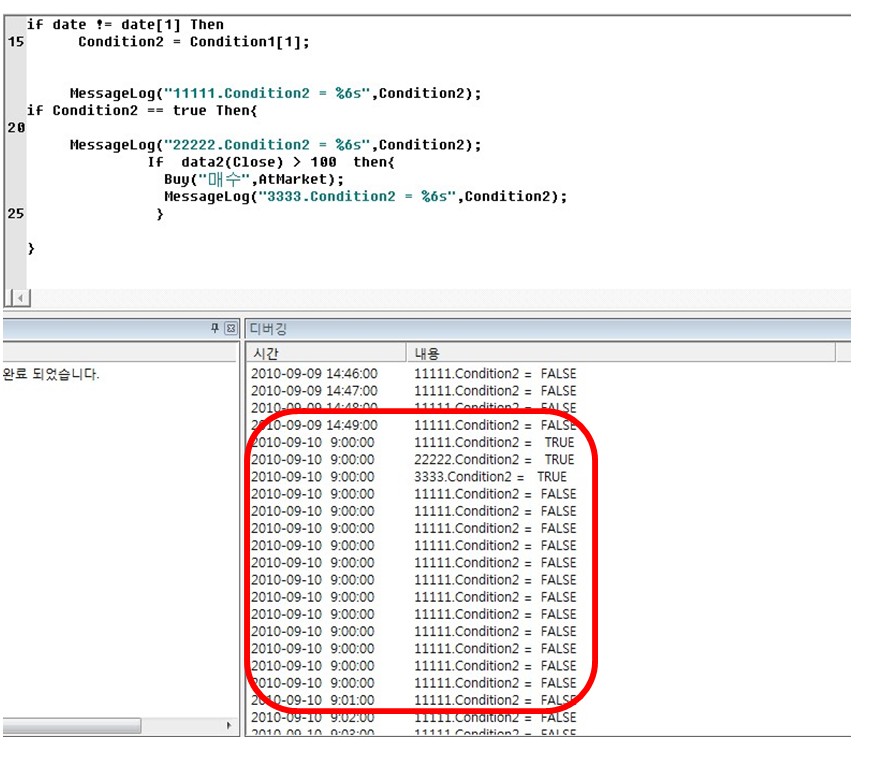Place cursor on the Buy("매수",AtMarket) line
Image resolution: width=875 pixels, height=757 pixels.
[x=254, y=179]
